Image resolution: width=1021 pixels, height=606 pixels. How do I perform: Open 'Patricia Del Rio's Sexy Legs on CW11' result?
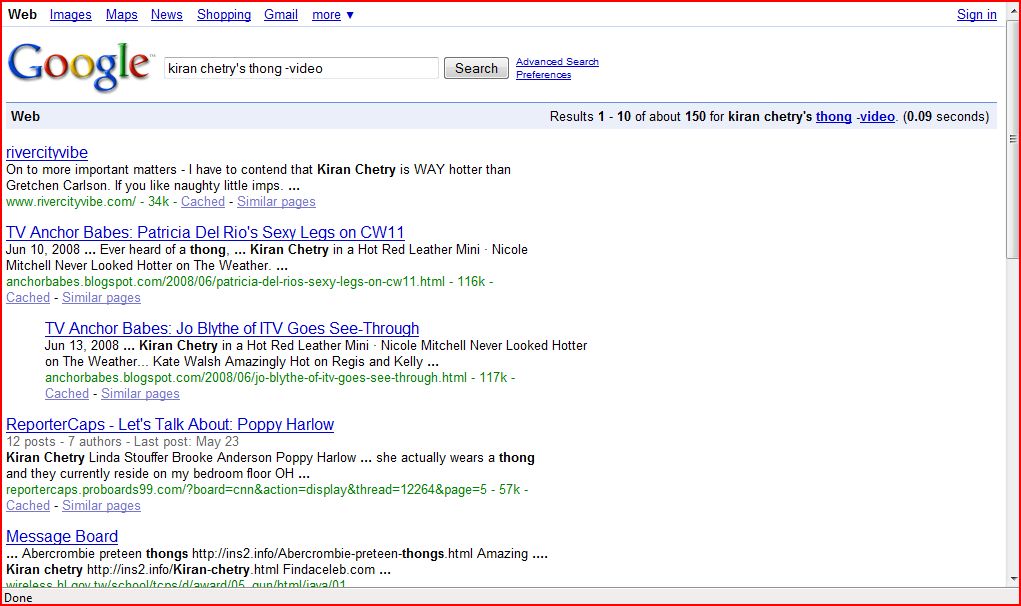[205, 232]
